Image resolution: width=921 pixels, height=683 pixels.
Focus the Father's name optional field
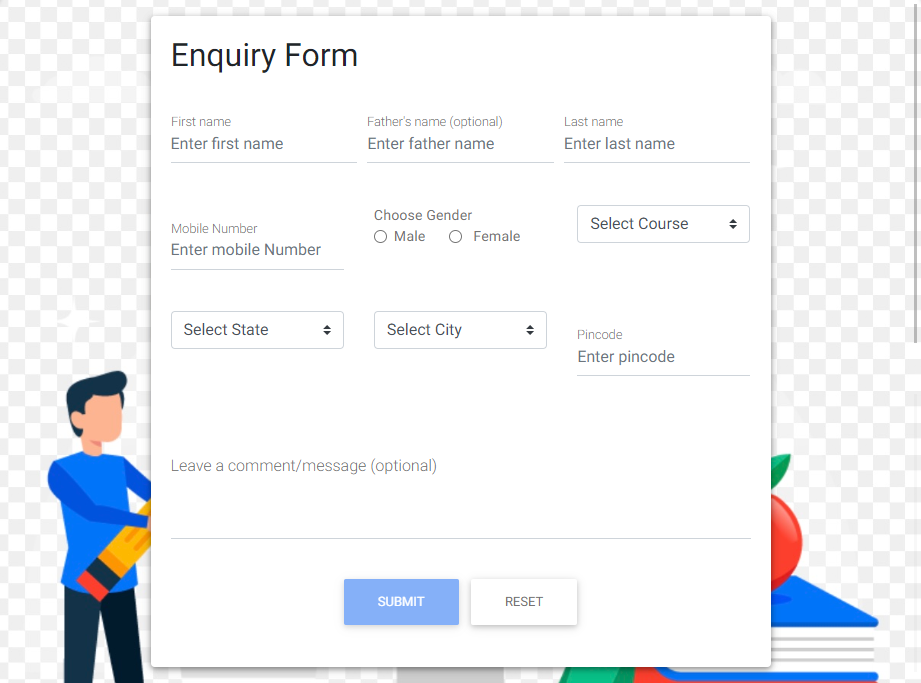[x=460, y=144]
